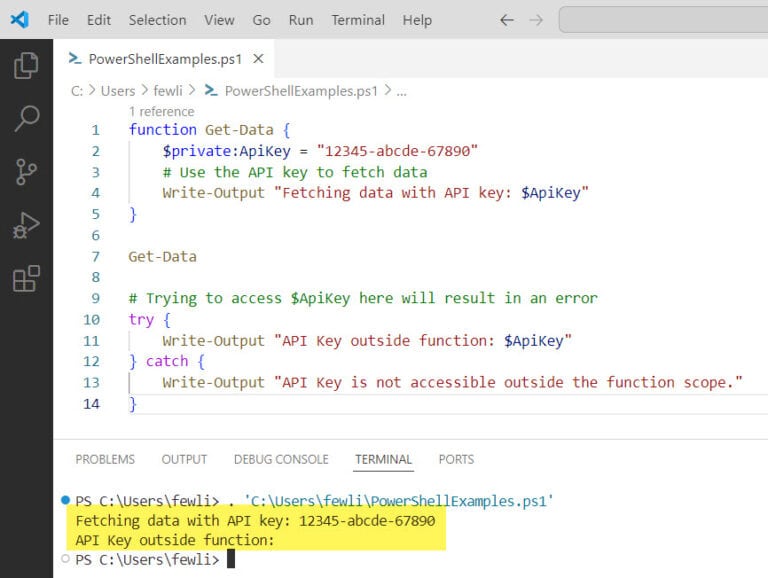768x578 pixels.
Task: Click the Users breadcrumb segment
Action: [x=118, y=91]
